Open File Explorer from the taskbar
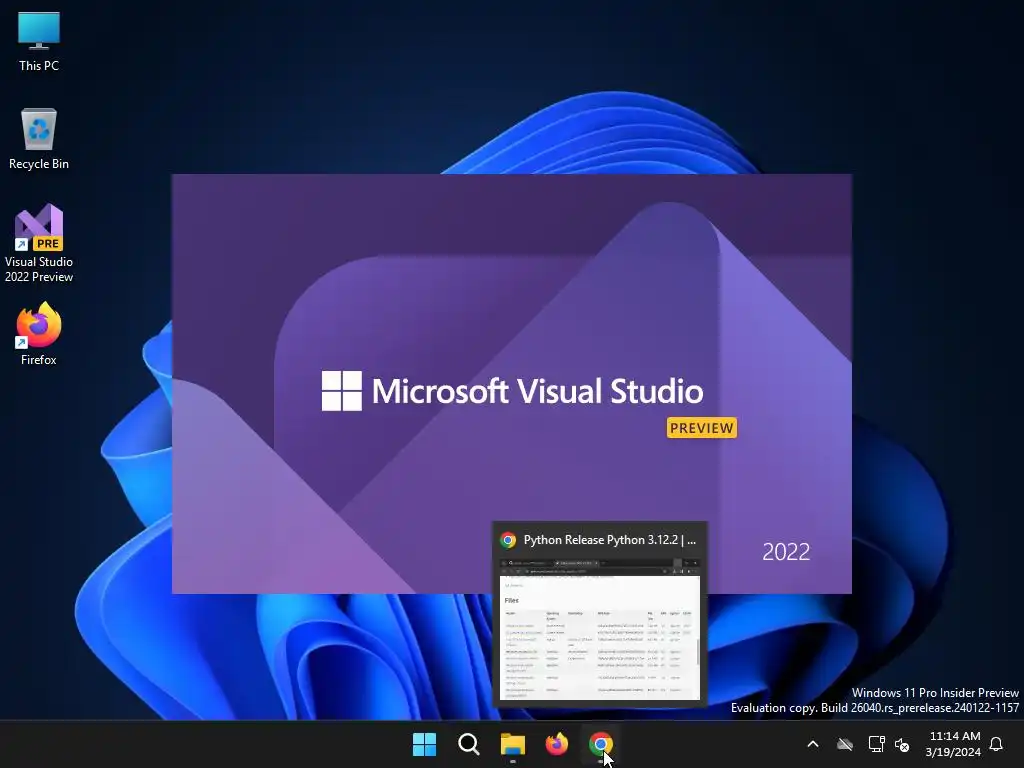Image resolution: width=1024 pixels, height=768 pixels. pyautogui.click(x=513, y=744)
